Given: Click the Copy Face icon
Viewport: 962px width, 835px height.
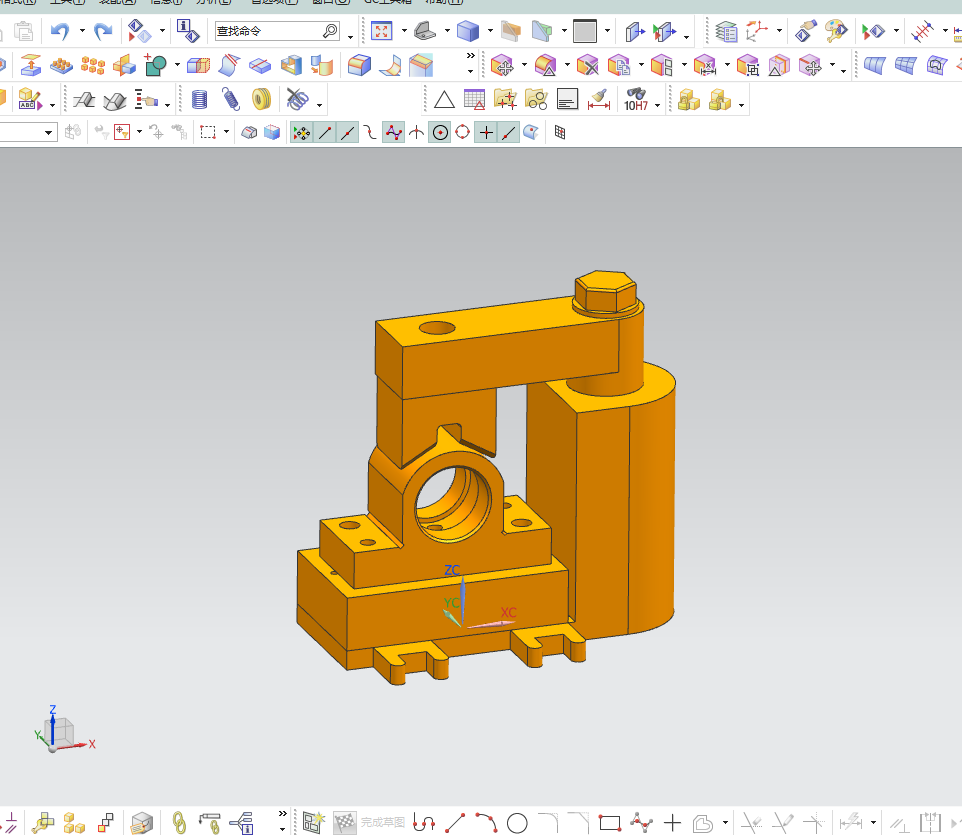Looking at the screenshot, I should pos(618,65).
